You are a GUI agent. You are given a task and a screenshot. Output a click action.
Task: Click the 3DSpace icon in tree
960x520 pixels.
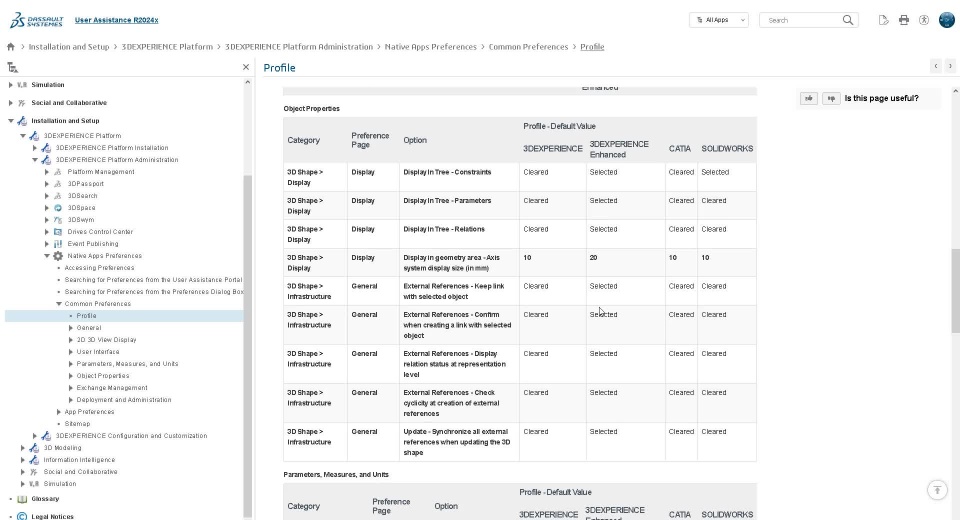(x=58, y=208)
